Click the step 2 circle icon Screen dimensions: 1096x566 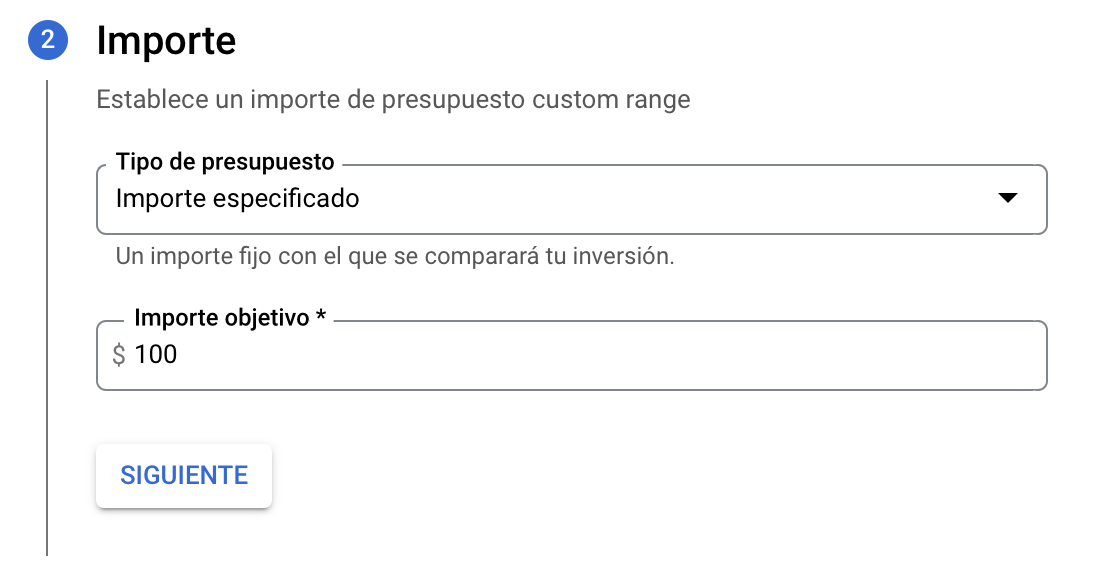click(x=48, y=40)
